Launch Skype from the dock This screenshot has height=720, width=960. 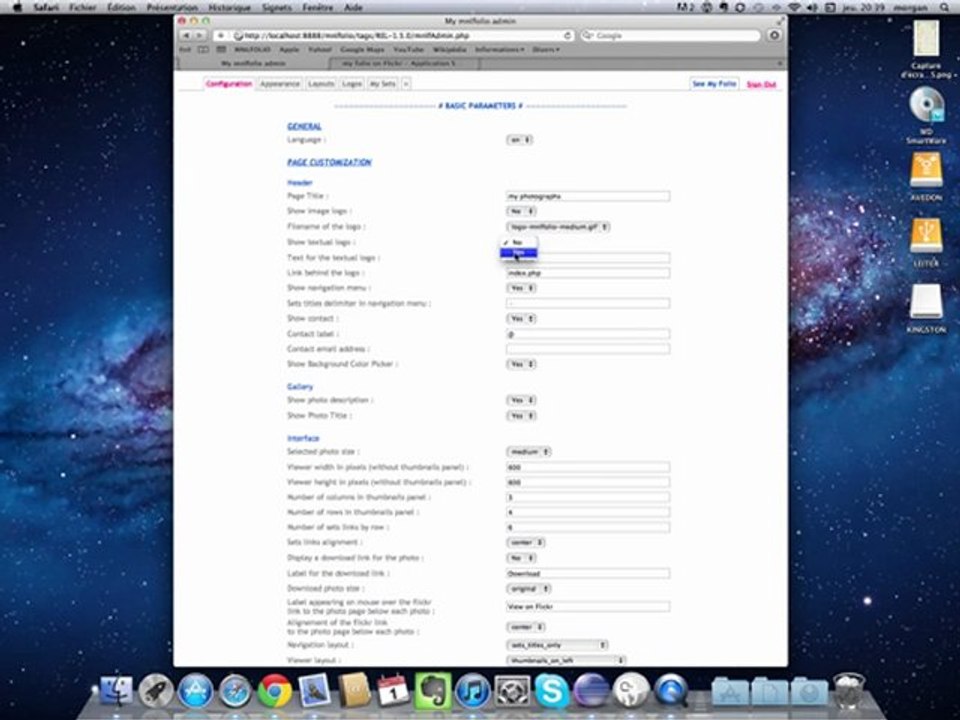click(551, 691)
